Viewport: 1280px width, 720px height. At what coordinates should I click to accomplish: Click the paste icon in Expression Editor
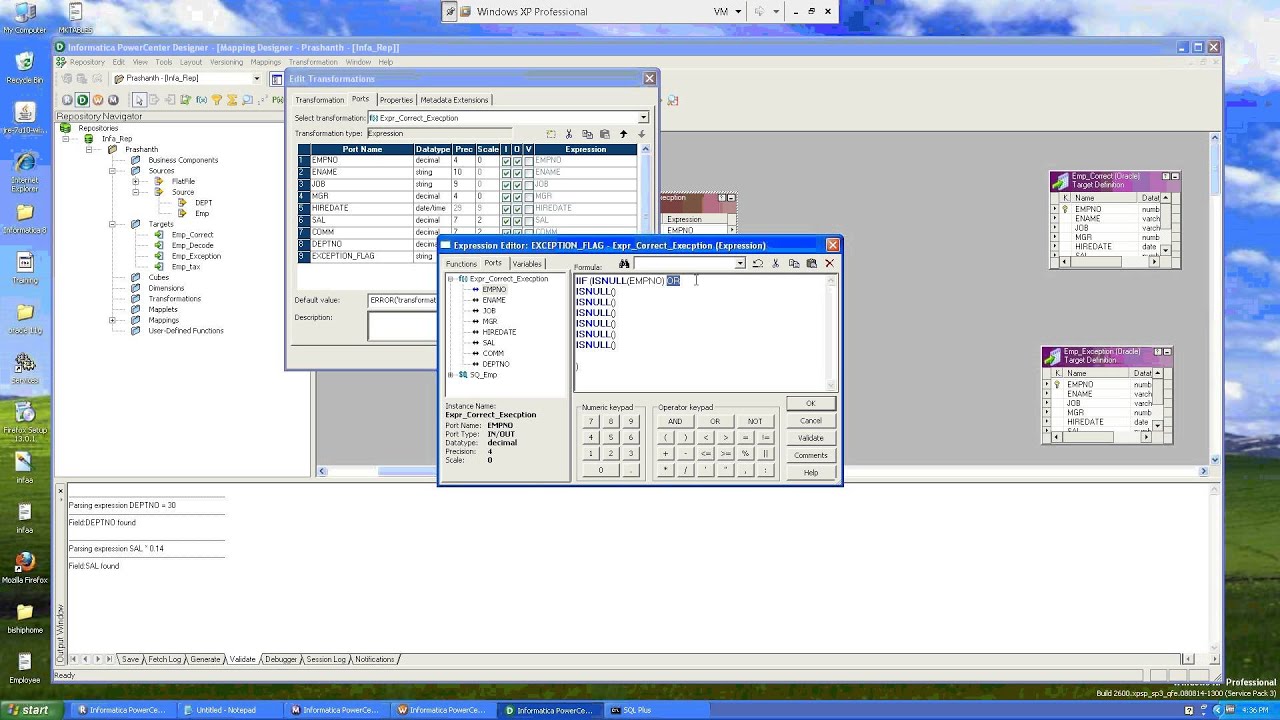coord(811,264)
